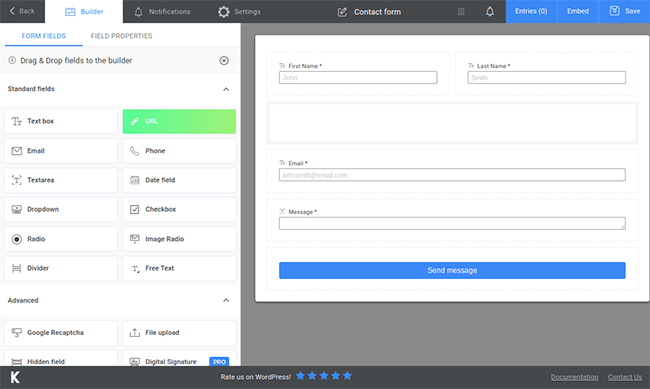Select the Dropdown field

coord(61,209)
